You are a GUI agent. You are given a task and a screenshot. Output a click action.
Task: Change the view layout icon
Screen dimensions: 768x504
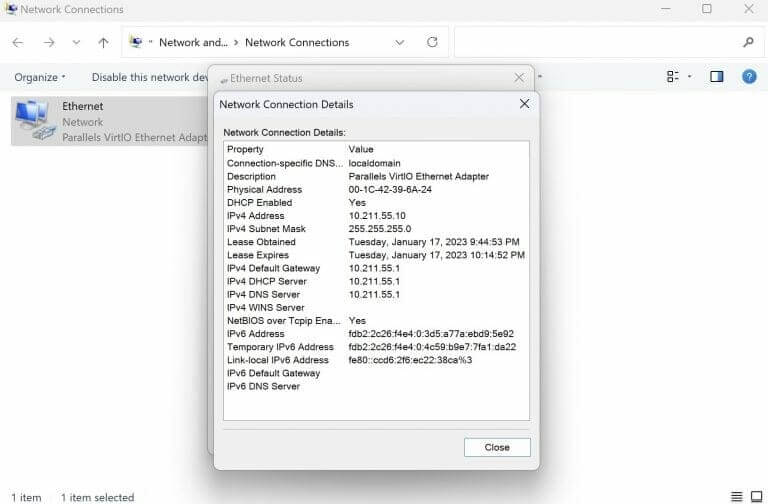click(x=673, y=76)
